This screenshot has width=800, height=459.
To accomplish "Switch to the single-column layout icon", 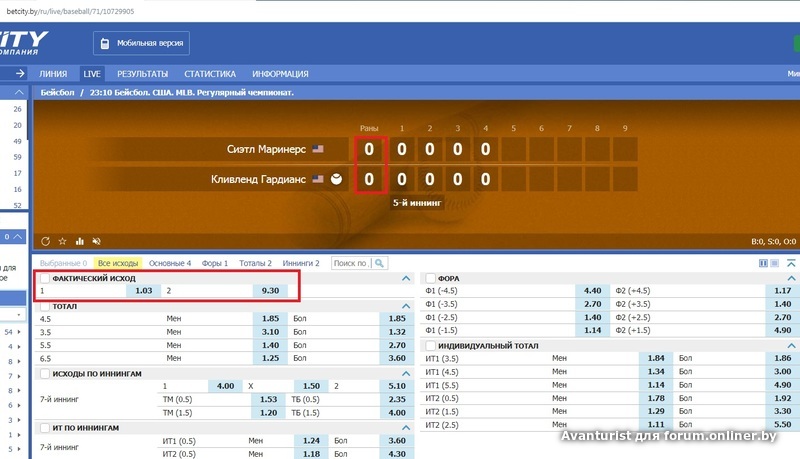I will click(774, 263).
